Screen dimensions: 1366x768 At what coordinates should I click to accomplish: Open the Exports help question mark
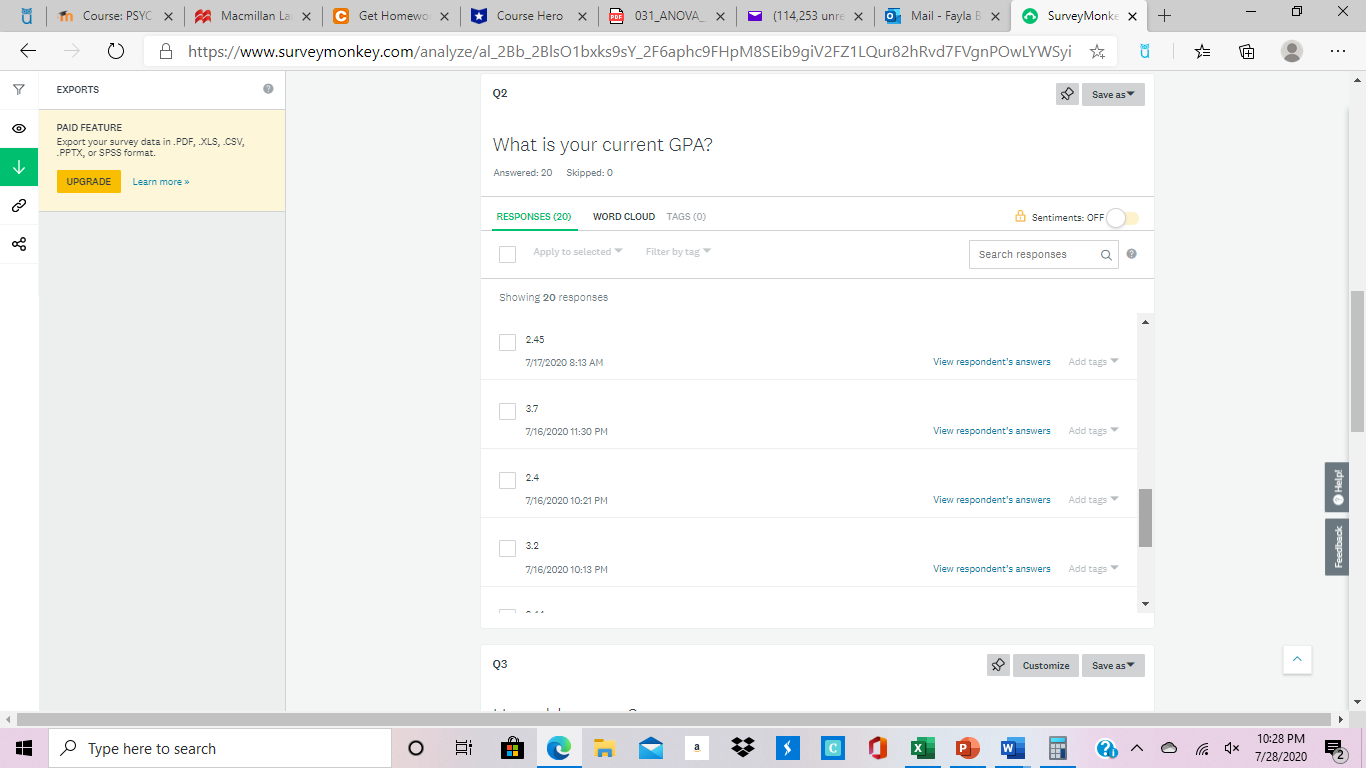point(268,89)
